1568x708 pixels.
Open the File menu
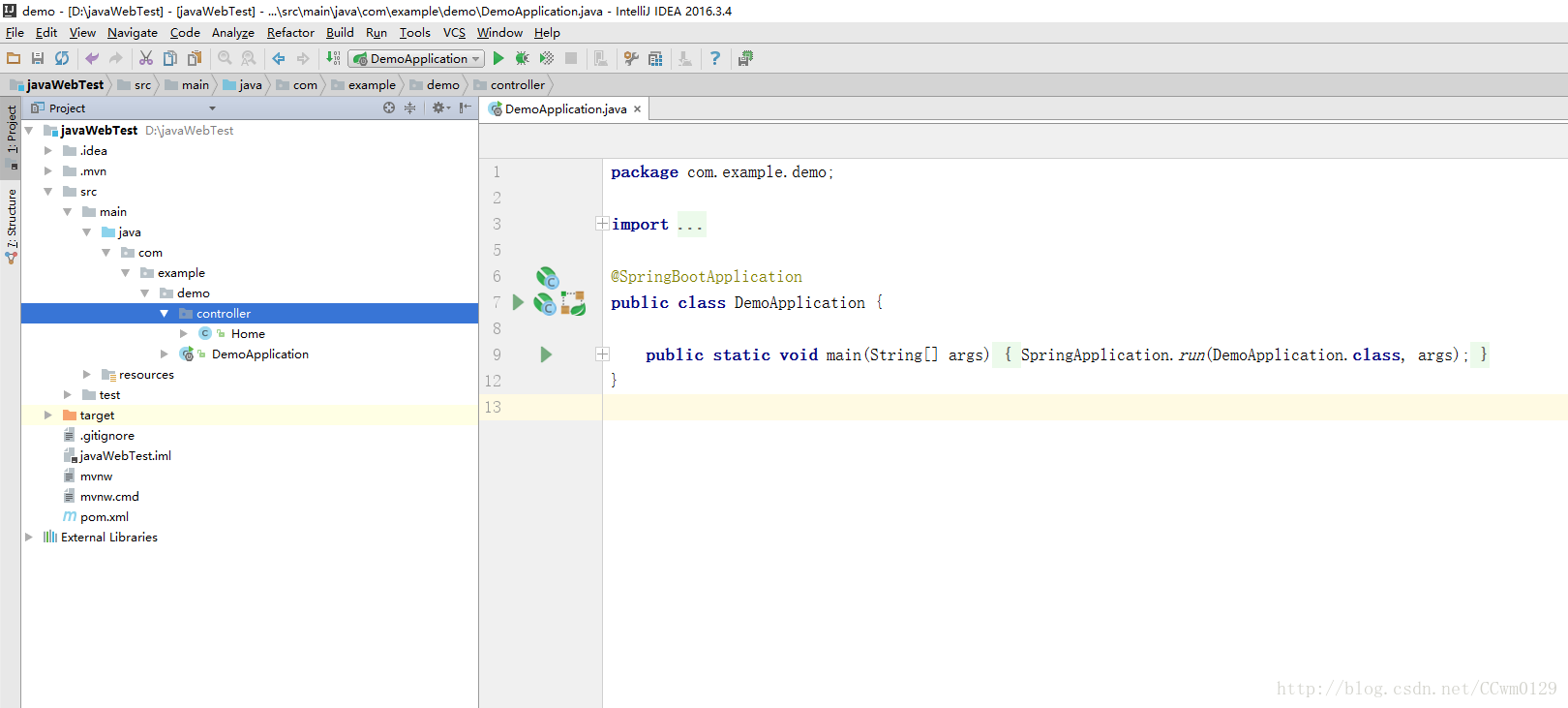(15, 32)
